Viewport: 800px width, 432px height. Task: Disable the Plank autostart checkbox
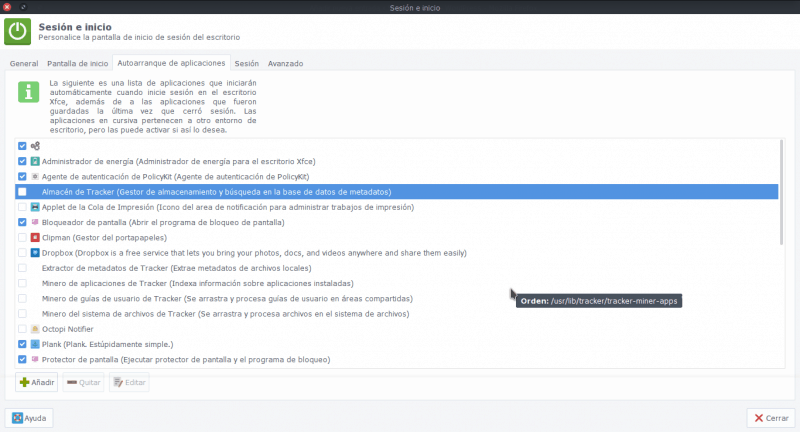pos(22,343)
